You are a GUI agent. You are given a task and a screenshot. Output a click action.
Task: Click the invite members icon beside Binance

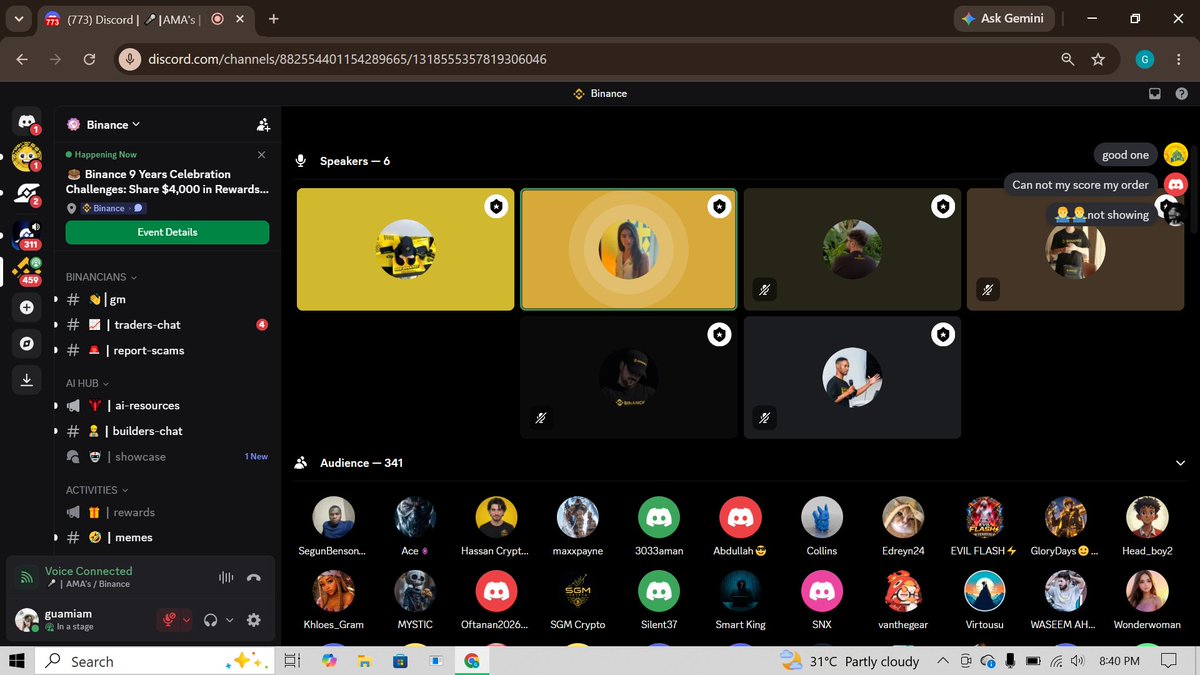point(263,125)
